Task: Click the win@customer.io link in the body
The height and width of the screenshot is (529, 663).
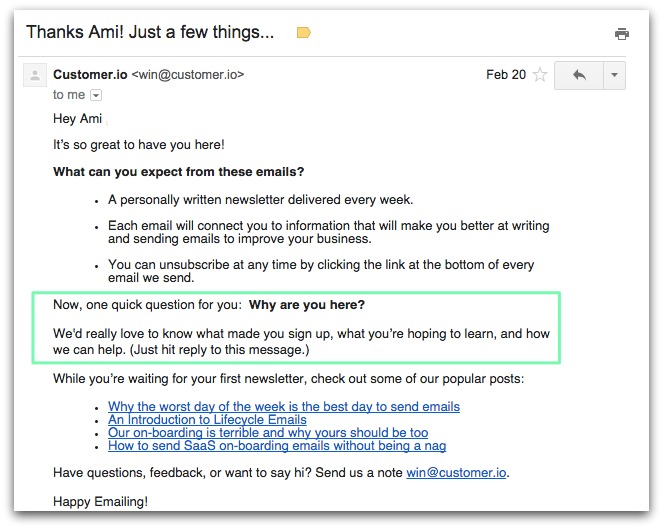Action: tap(464, 472)
